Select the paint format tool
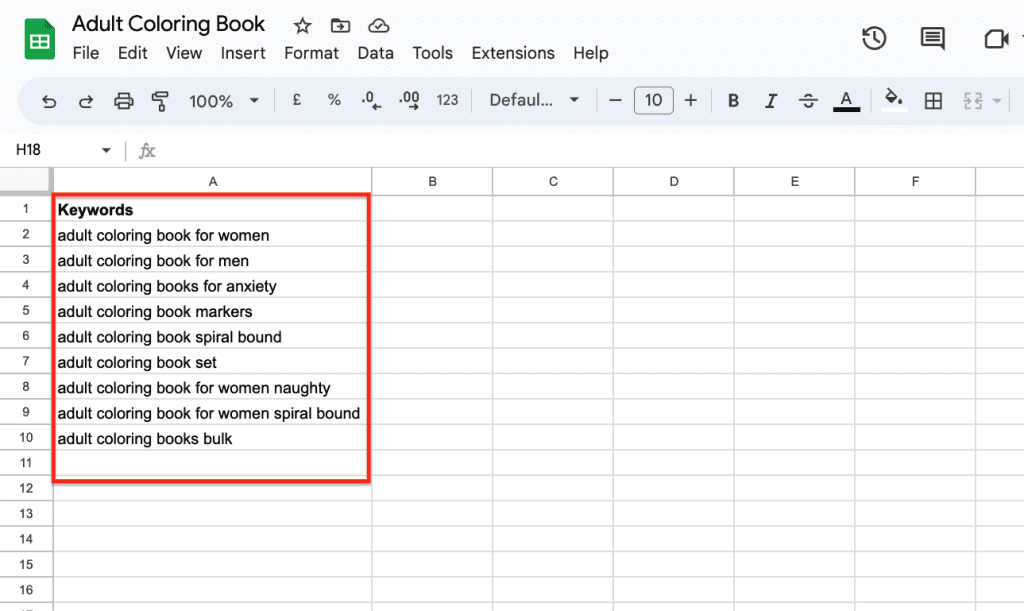Screen dimensions: 1024x611 160,100
